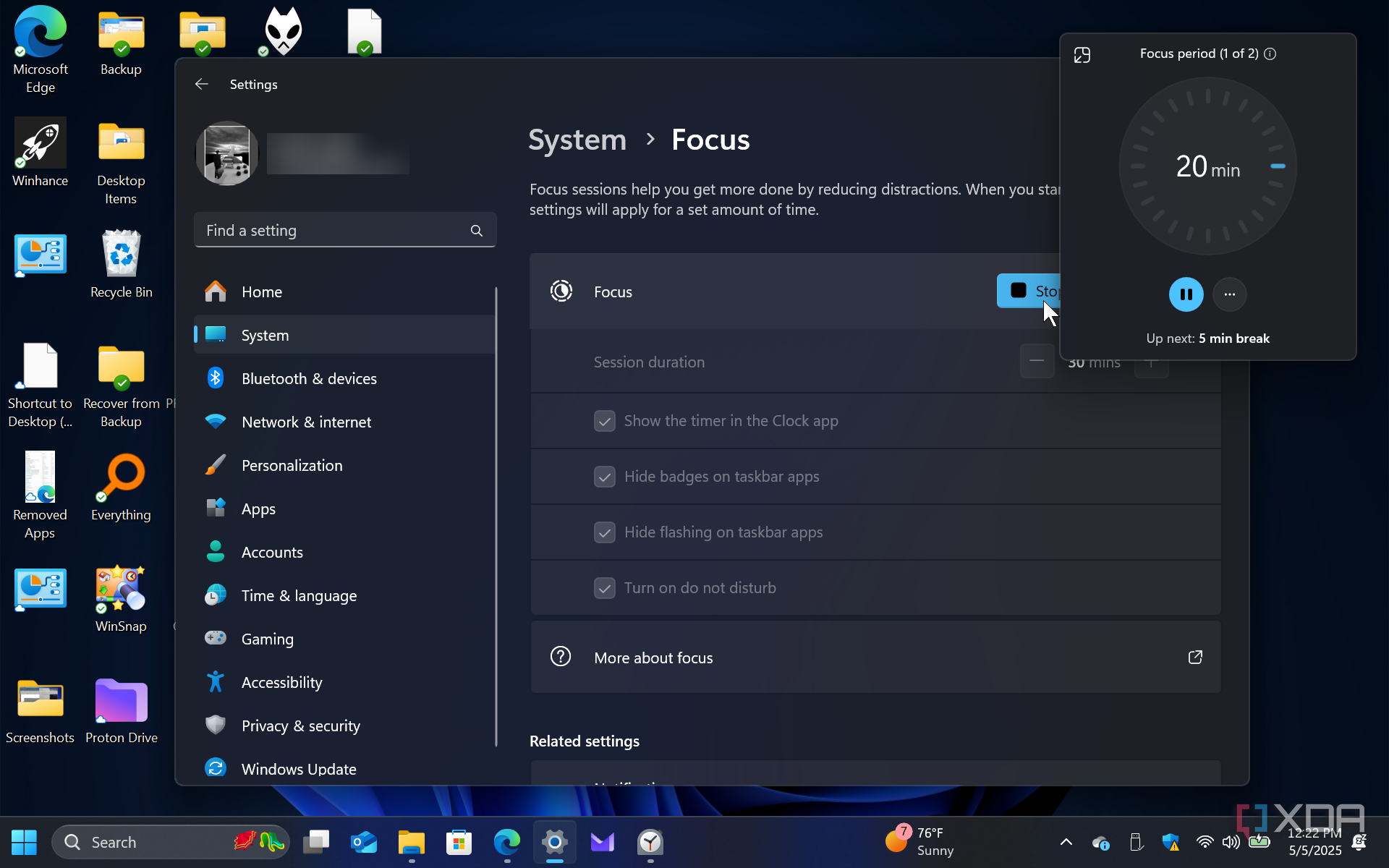Open the weather widget showing 76°F Sunny
The width and height of the screenshot is (1389, 868).
(x=920, y=842)
